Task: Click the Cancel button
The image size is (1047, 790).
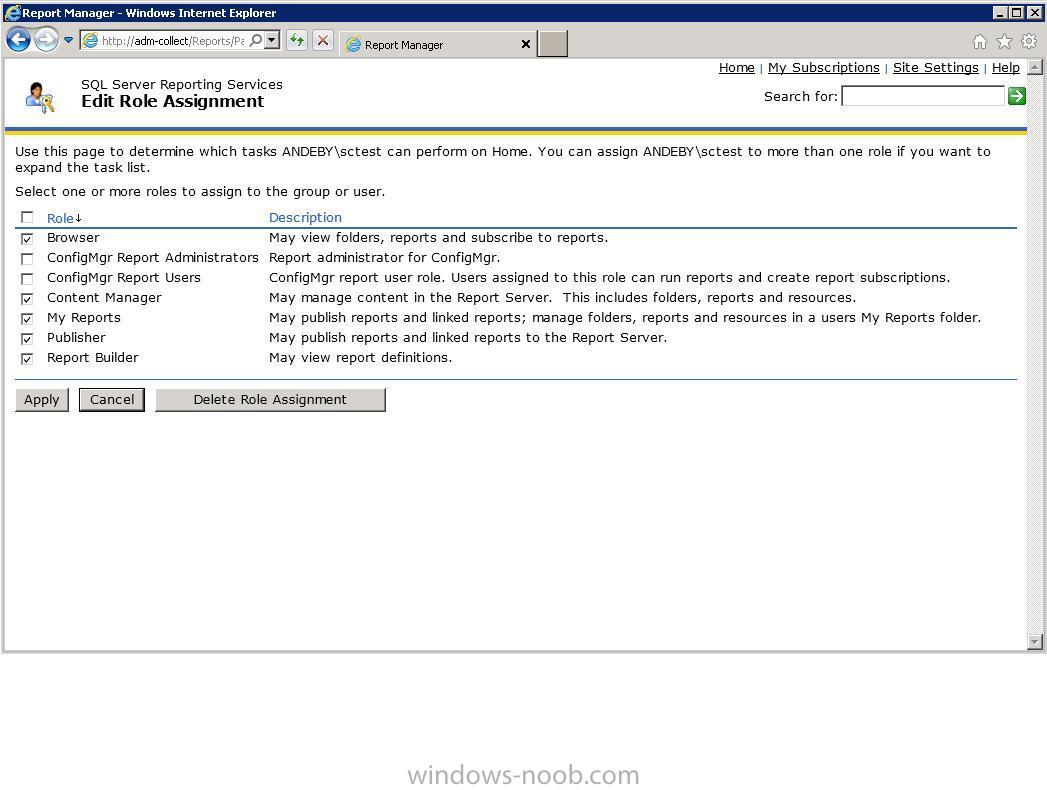Action: tap(112, 399)
